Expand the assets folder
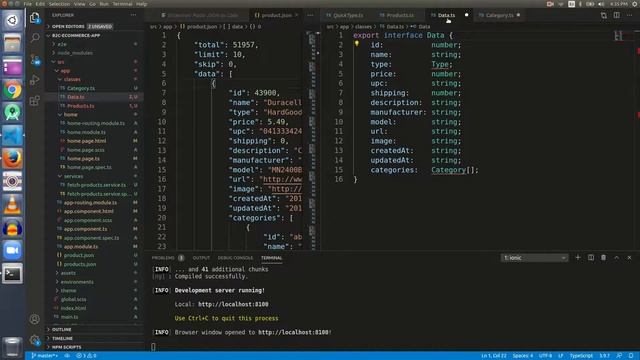This screenshot has height=360, width=640. point(68,273)
